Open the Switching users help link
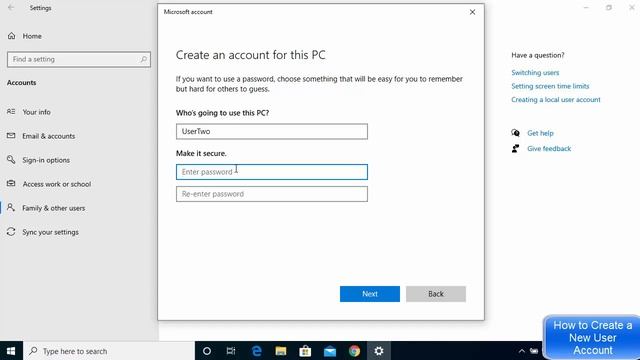Image resolution: width=640 pixels, height=360 pixels. (x=535, y=73)
